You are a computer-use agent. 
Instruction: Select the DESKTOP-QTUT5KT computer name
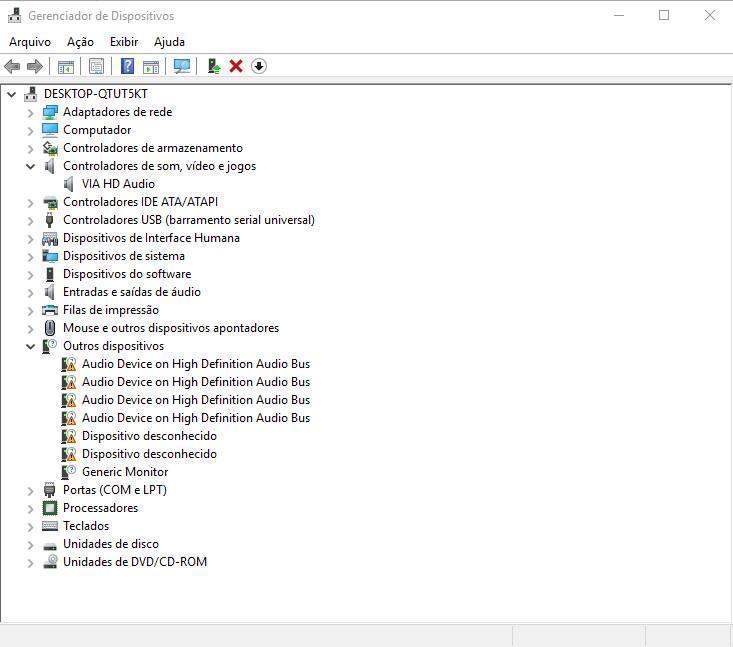click(96, 94)
